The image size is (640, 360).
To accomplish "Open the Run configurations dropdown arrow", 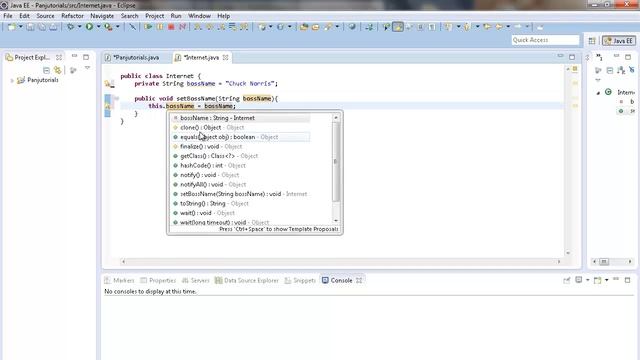I will 98,27.
